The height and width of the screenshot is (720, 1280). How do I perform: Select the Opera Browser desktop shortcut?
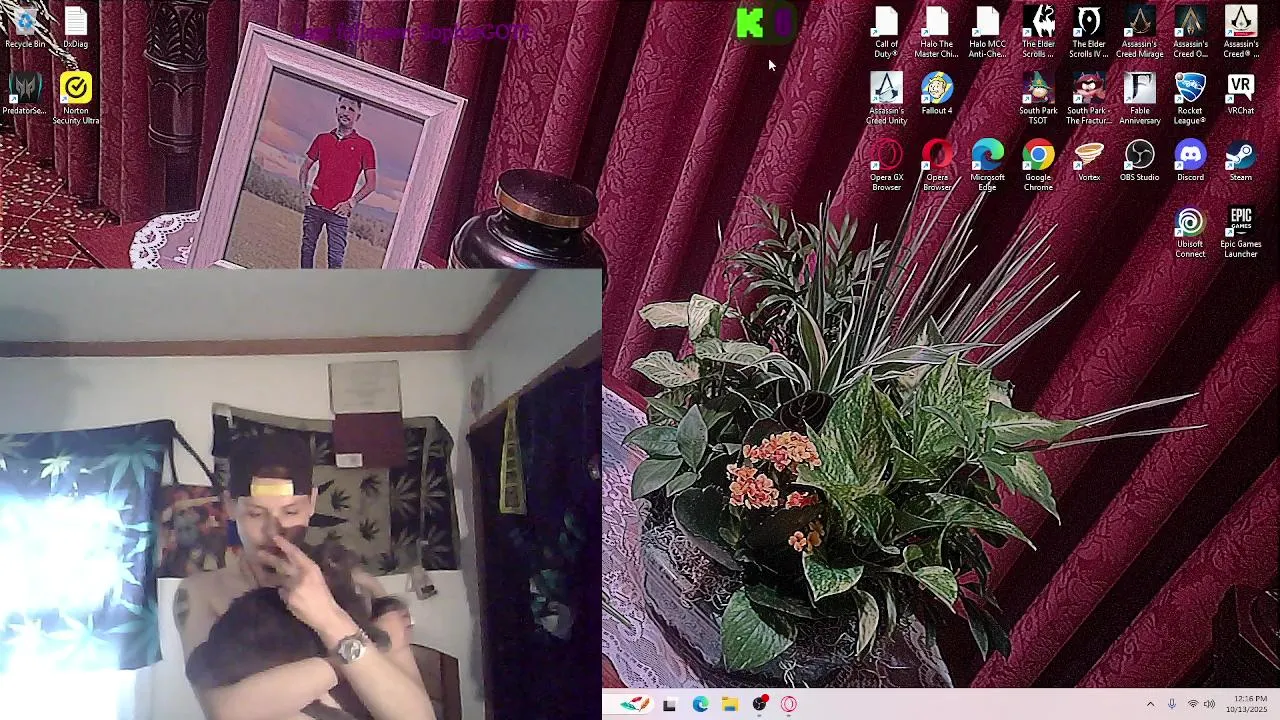937,166
